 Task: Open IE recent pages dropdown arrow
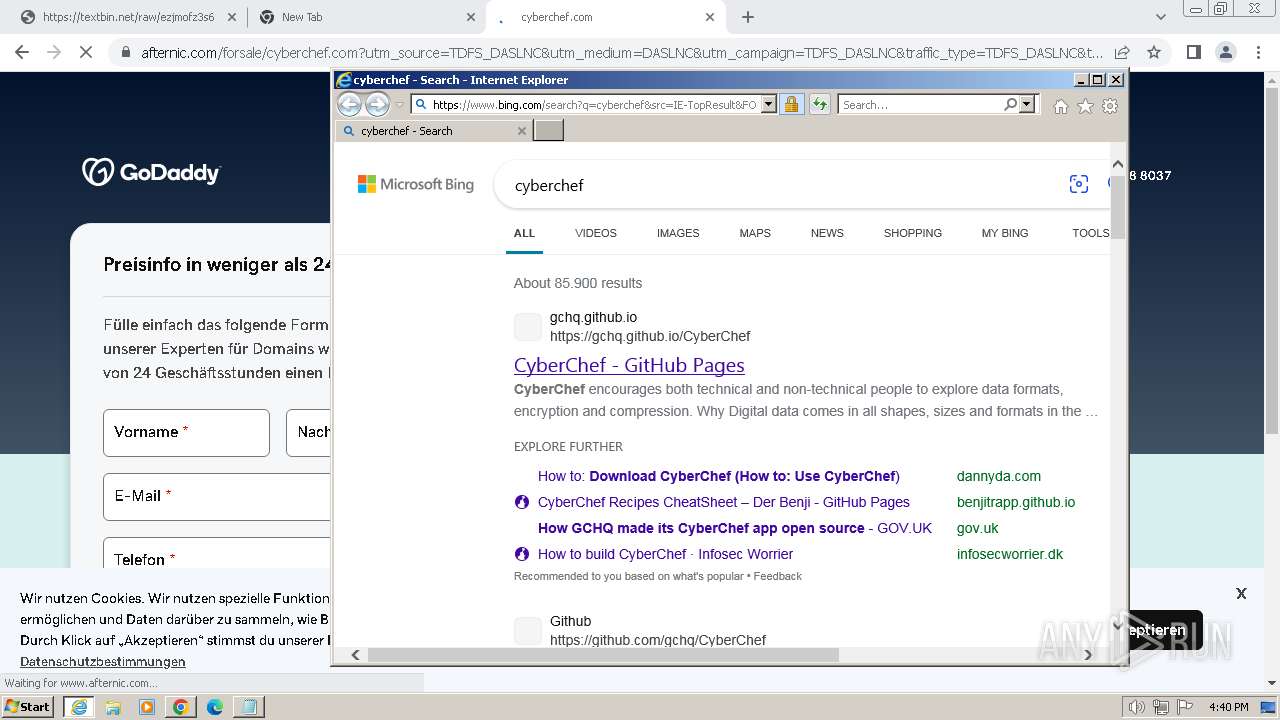click(399, 104)
